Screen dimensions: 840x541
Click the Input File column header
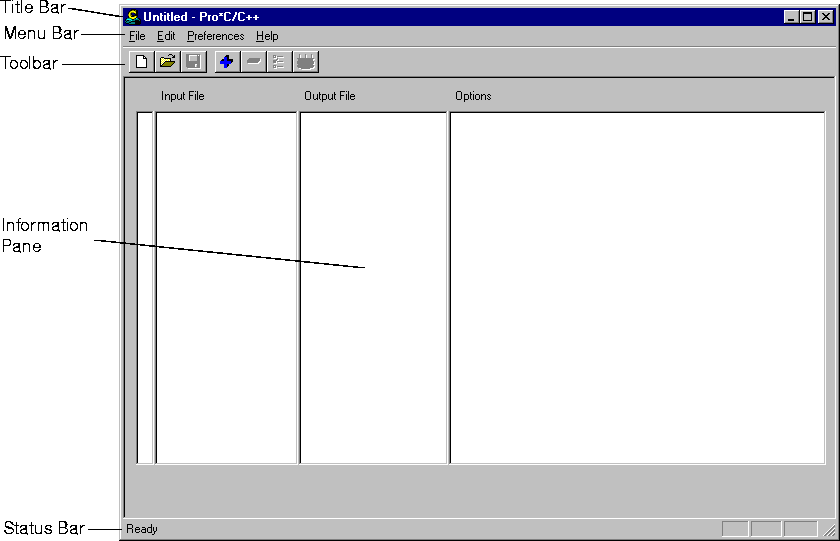click(183, 96)
